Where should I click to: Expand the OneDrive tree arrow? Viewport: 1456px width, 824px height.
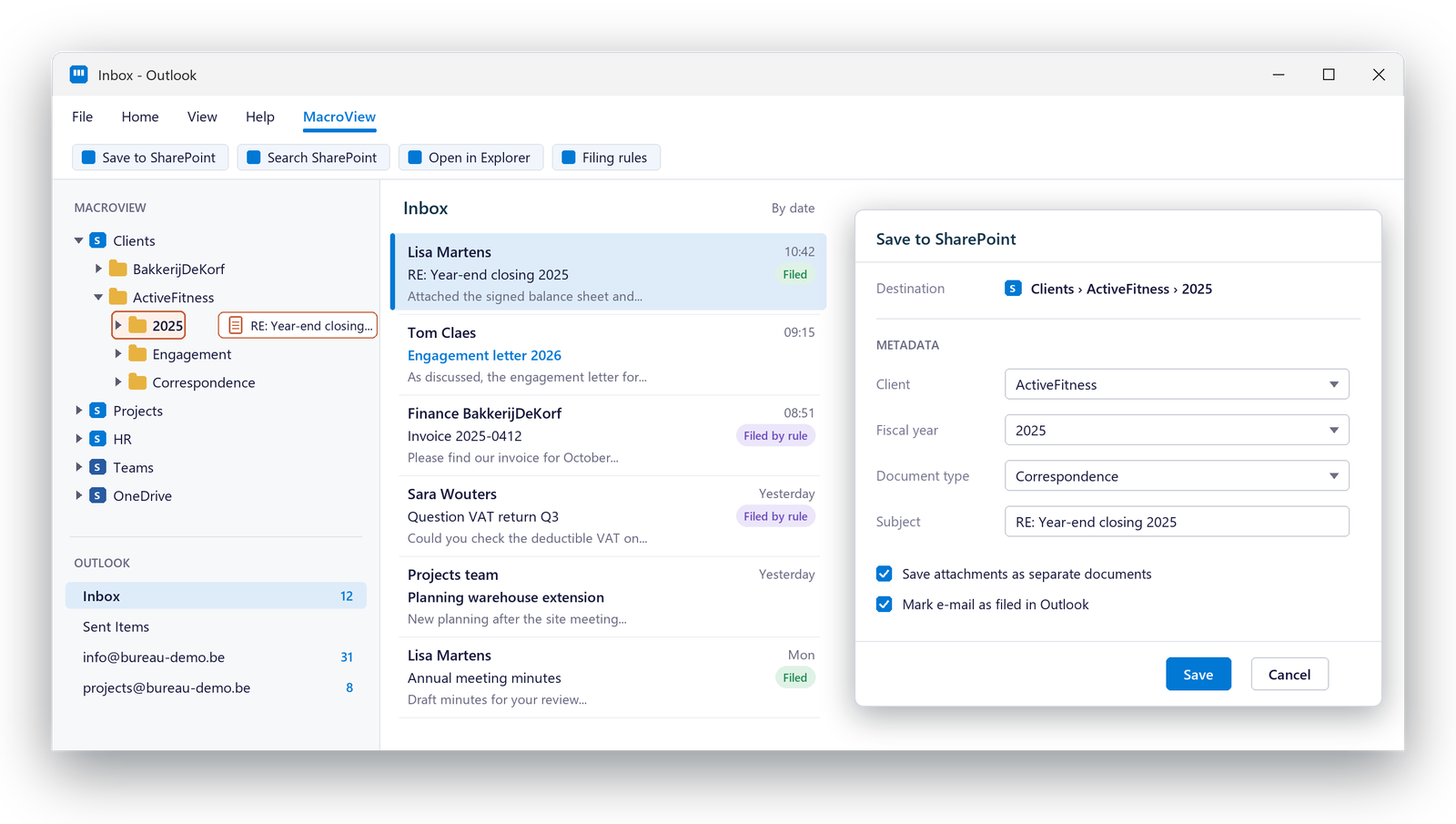pos(79,495)
